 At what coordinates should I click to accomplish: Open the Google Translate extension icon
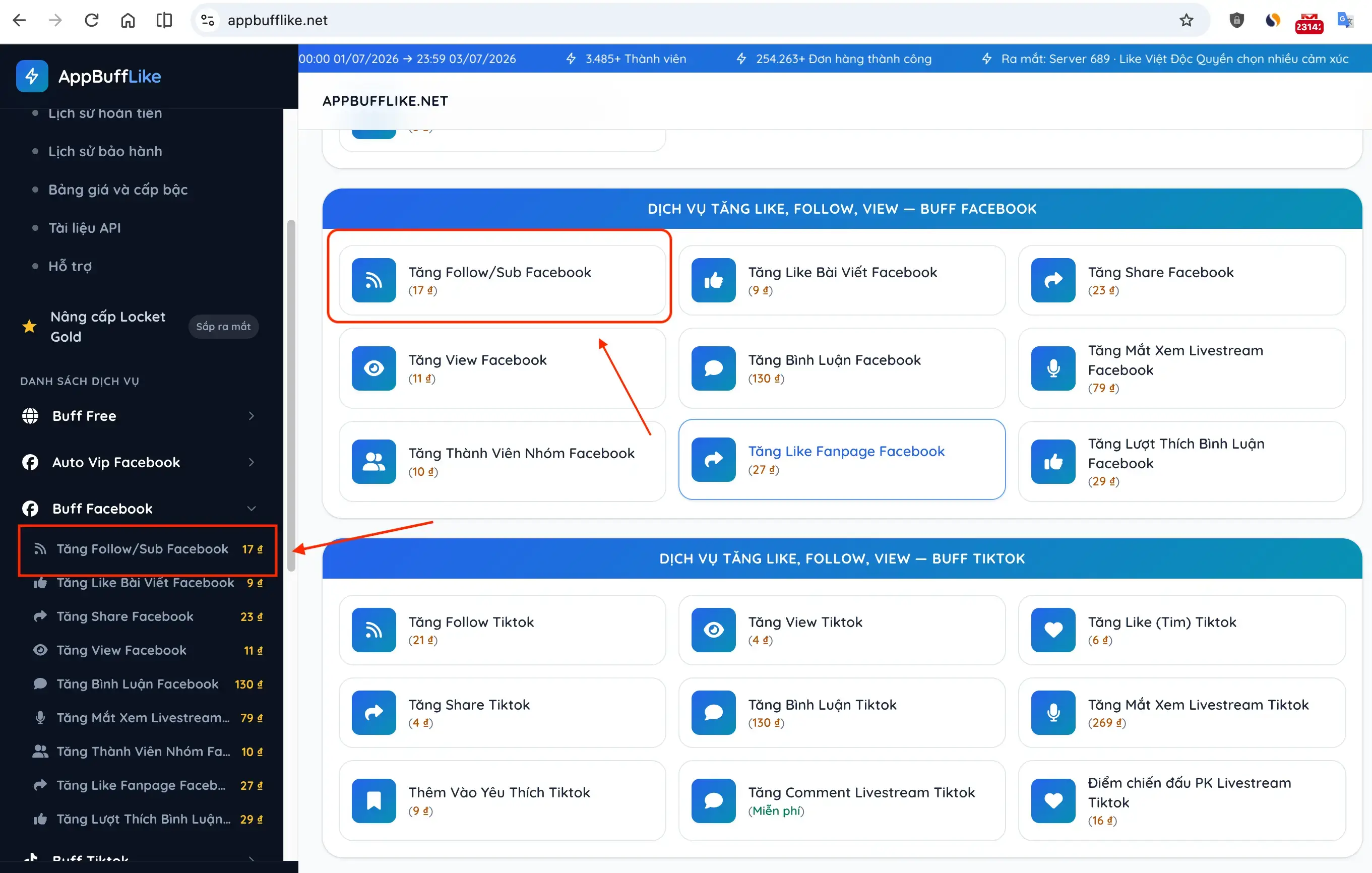point(1345,21)
